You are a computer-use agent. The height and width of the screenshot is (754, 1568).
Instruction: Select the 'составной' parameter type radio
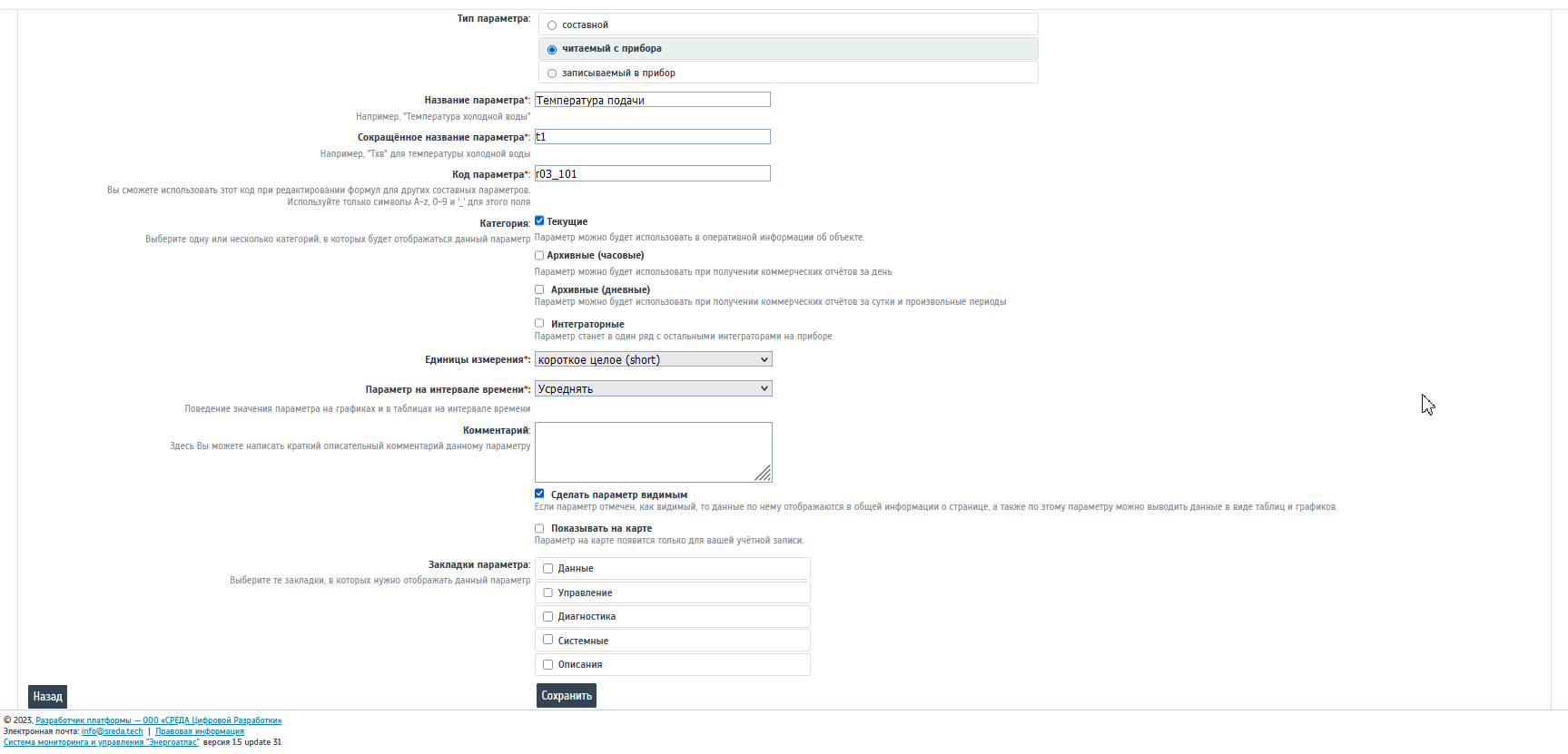click(x=552, y=25)
